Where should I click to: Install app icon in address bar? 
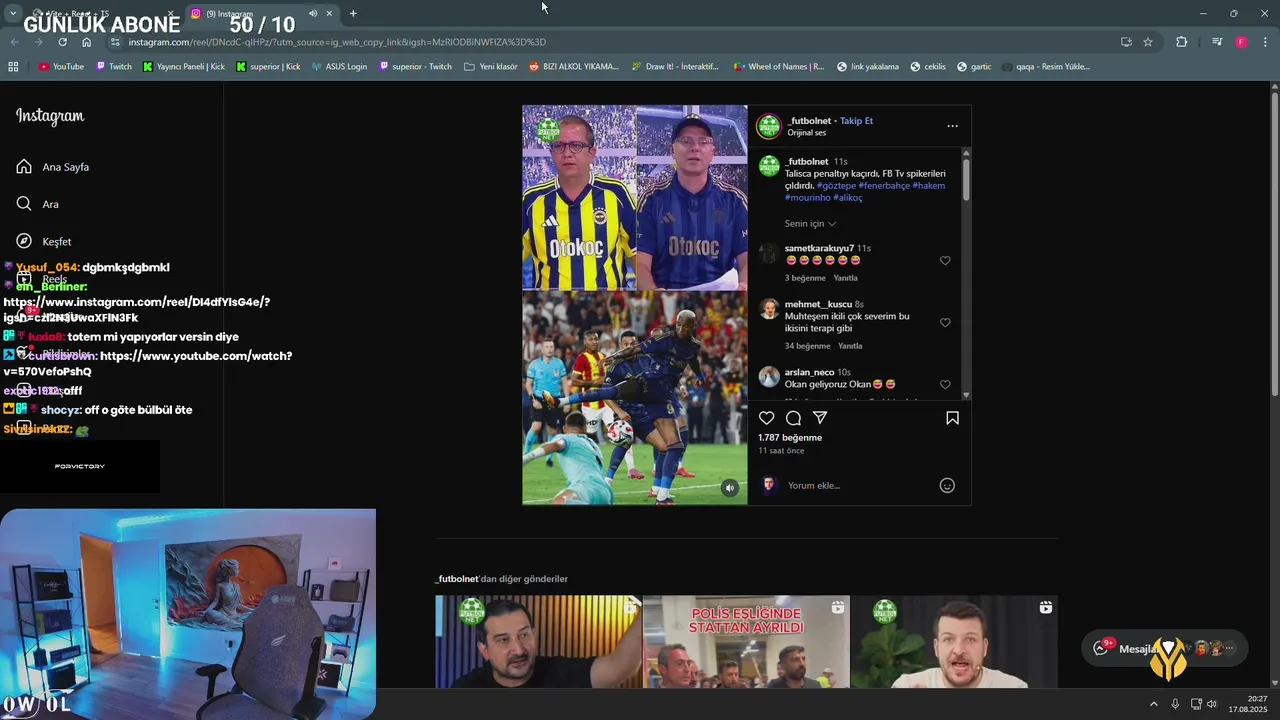[1126, 42]
